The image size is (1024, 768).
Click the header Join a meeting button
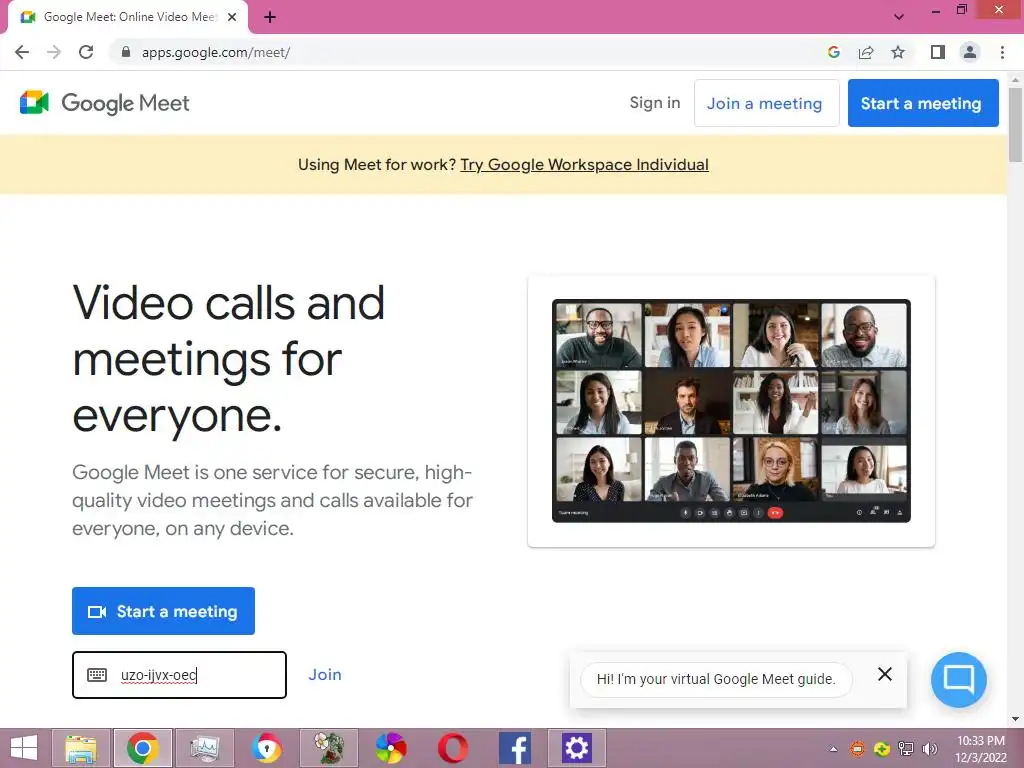(x=766, y=103)
